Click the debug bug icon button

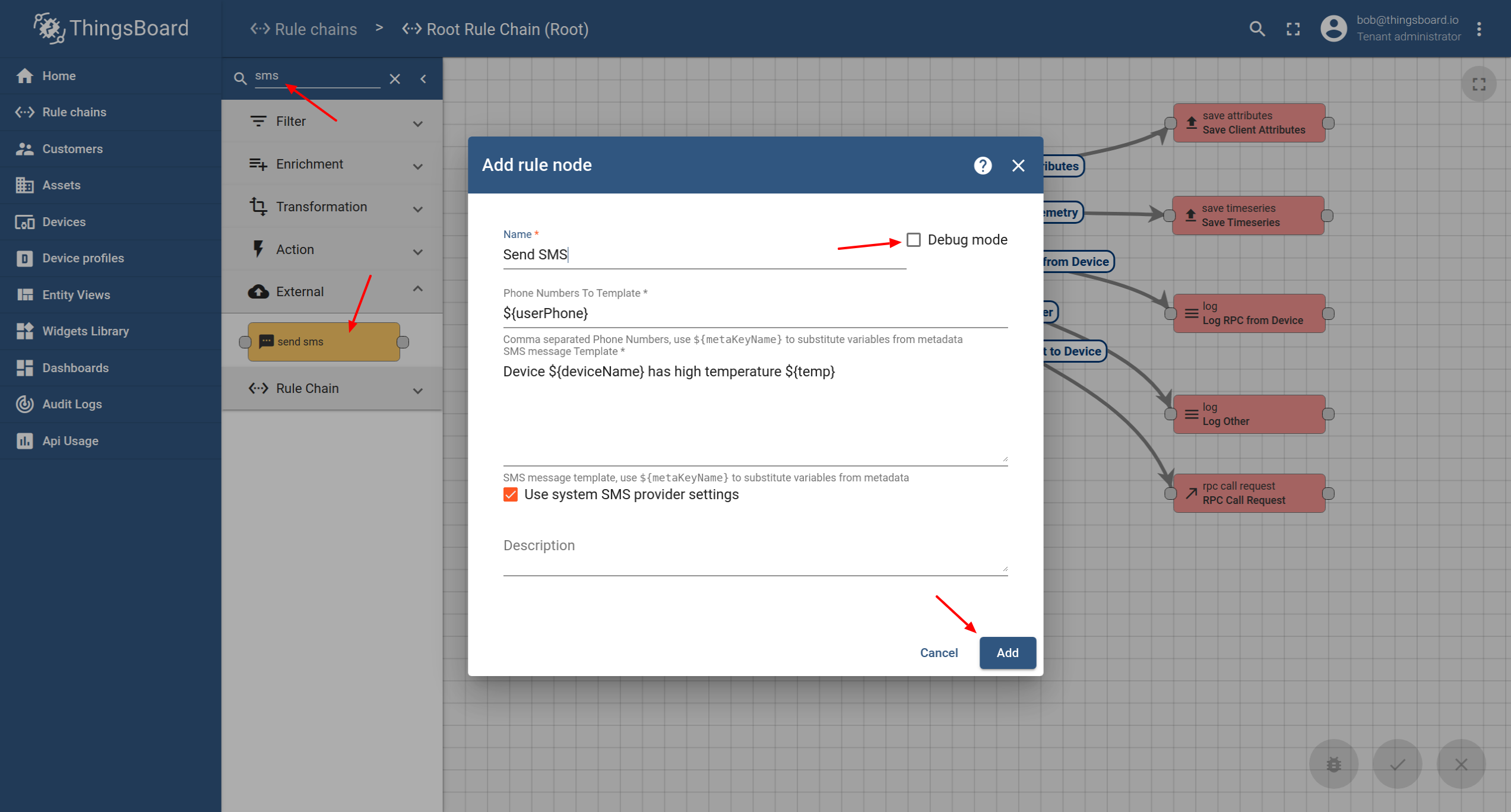pyautogui.click(x=1333, y=764)
